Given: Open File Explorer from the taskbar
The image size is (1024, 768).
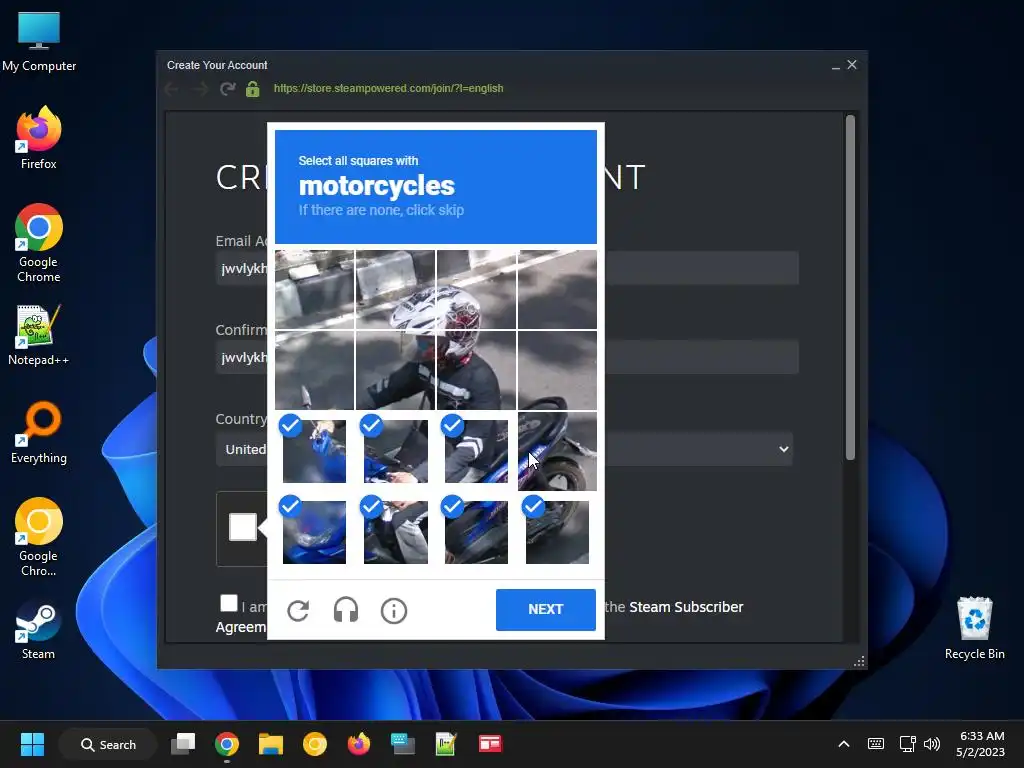Looking at the screenshot, I should pos(270,744).
